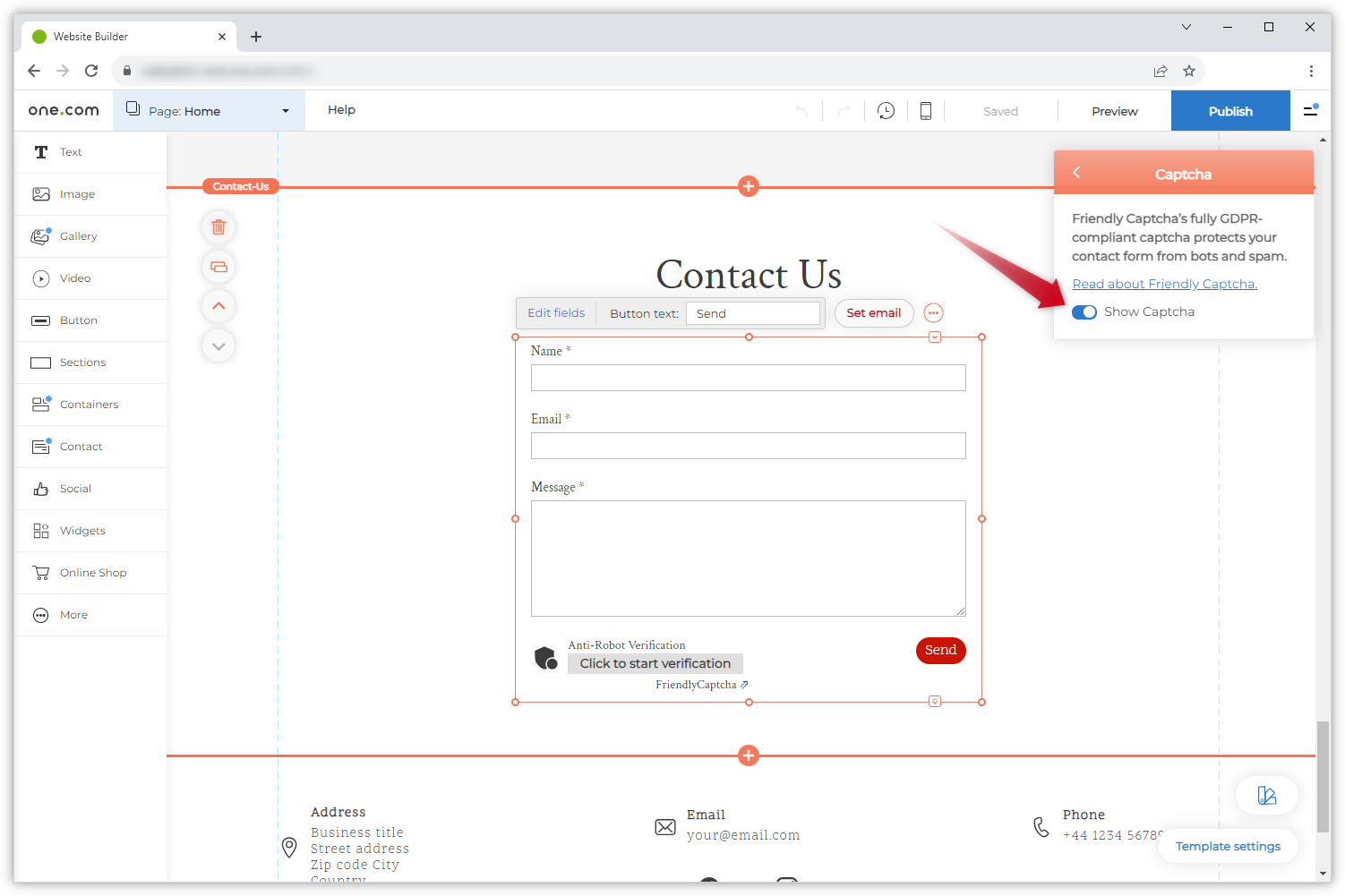Click the Name input field

[749, 378]
